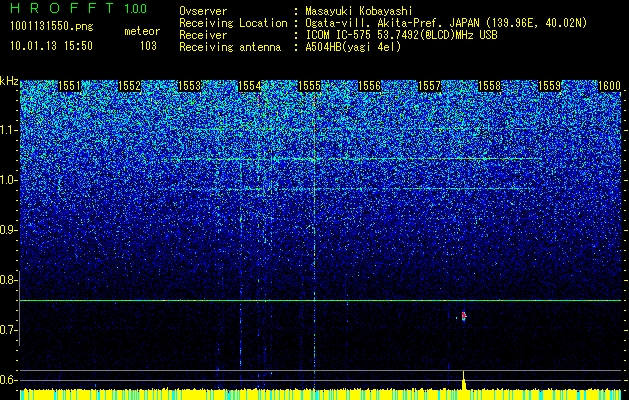This screenshot has width=629, height=400.
Task: Click the 1.0 kHz axis label
Action: tap(8, 180)
